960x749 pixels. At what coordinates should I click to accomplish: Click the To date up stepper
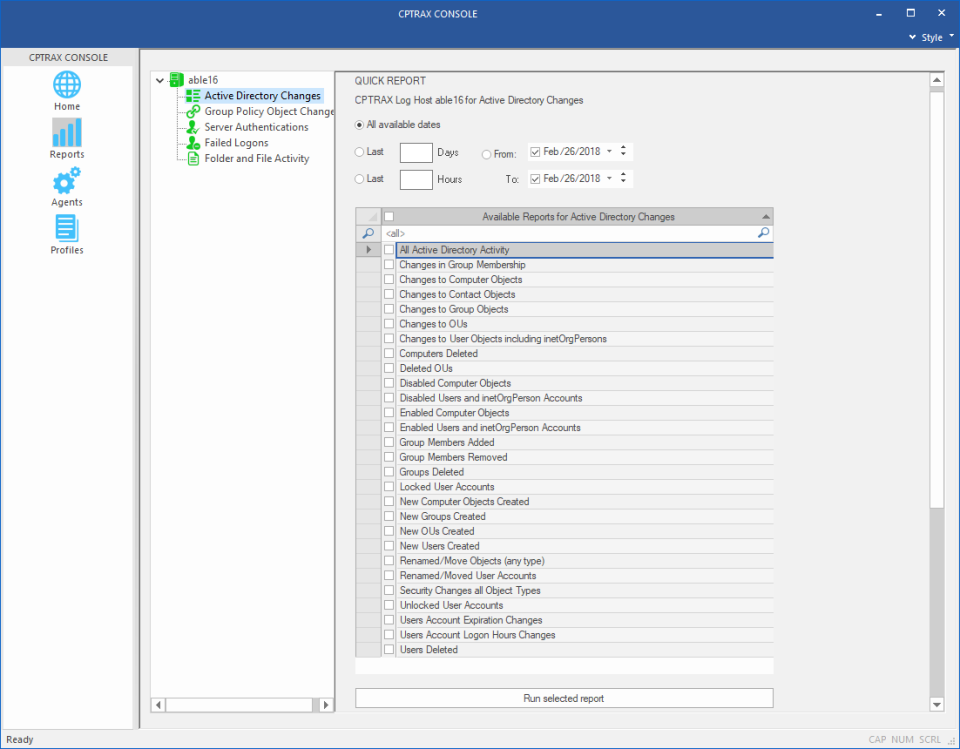coord(623,174)
